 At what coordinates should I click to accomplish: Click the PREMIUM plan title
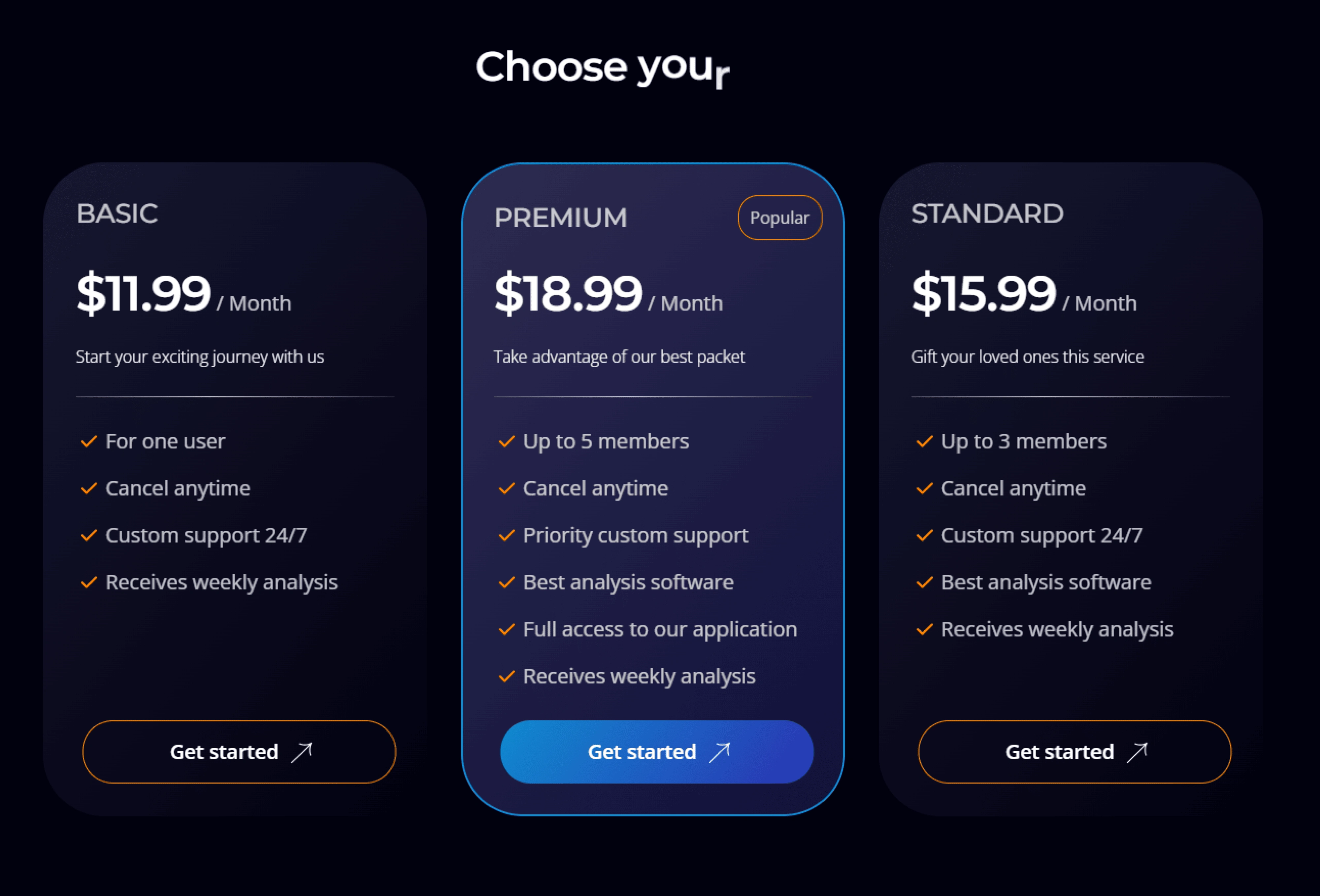[561, 217]
